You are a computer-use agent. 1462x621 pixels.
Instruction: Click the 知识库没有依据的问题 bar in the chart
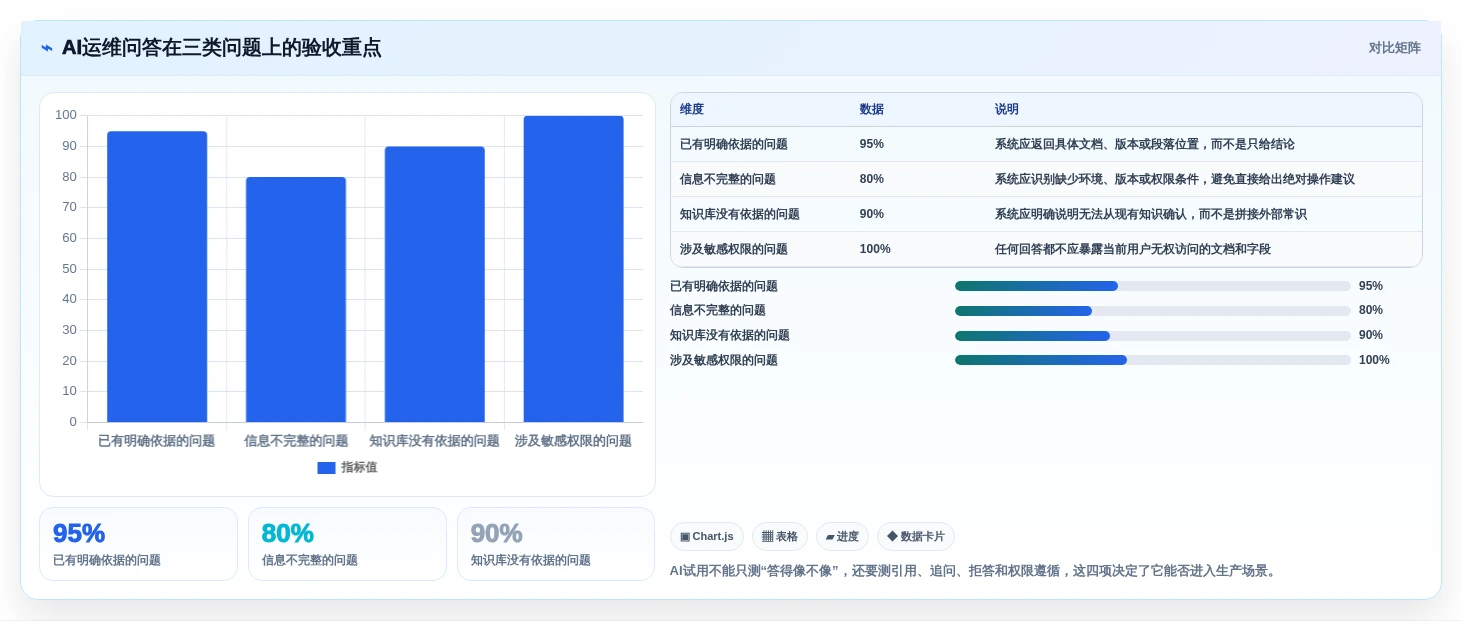pos(434,284)
